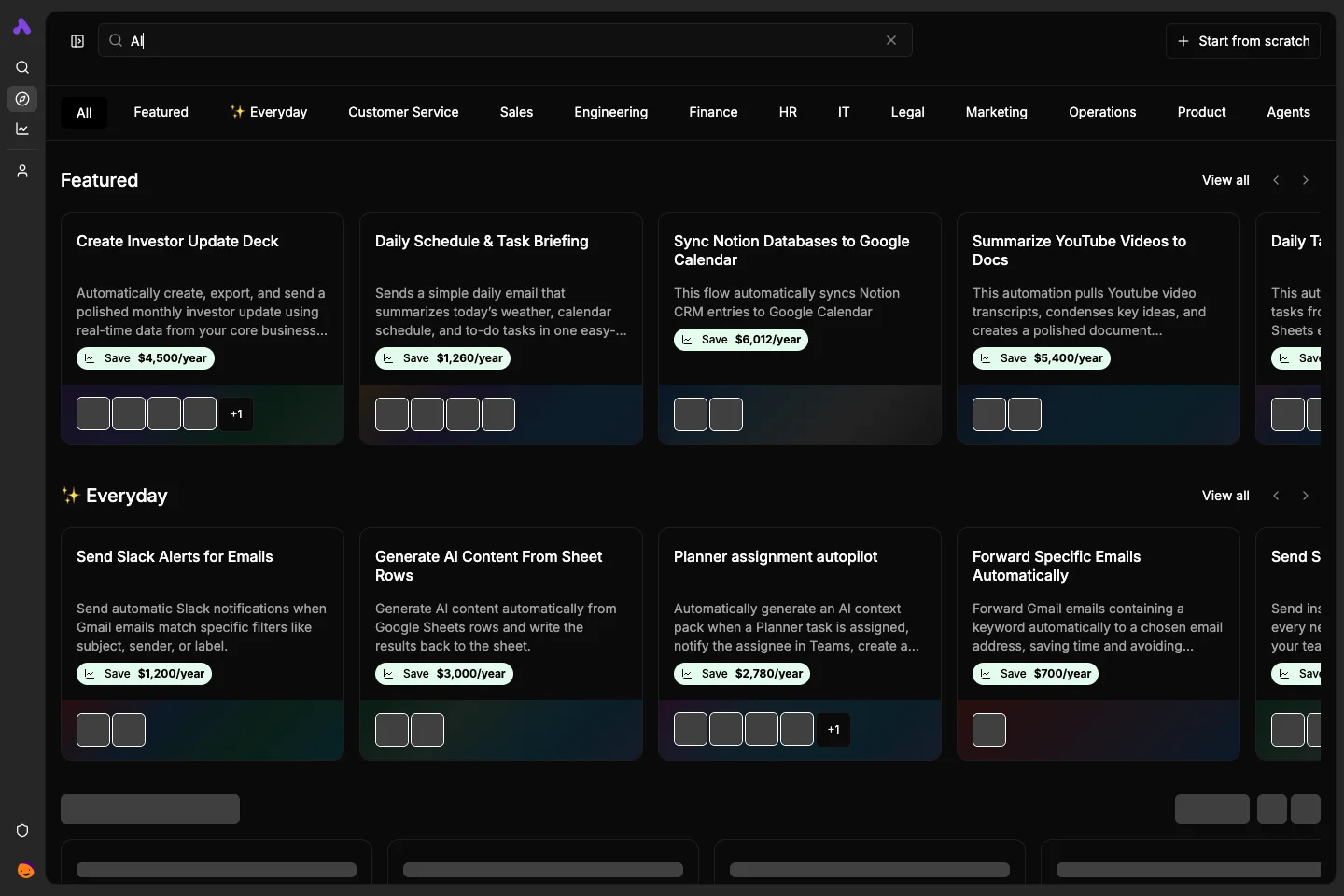Open the Sales tab
Screen dimensions: 1344x896
pos(516,112)
